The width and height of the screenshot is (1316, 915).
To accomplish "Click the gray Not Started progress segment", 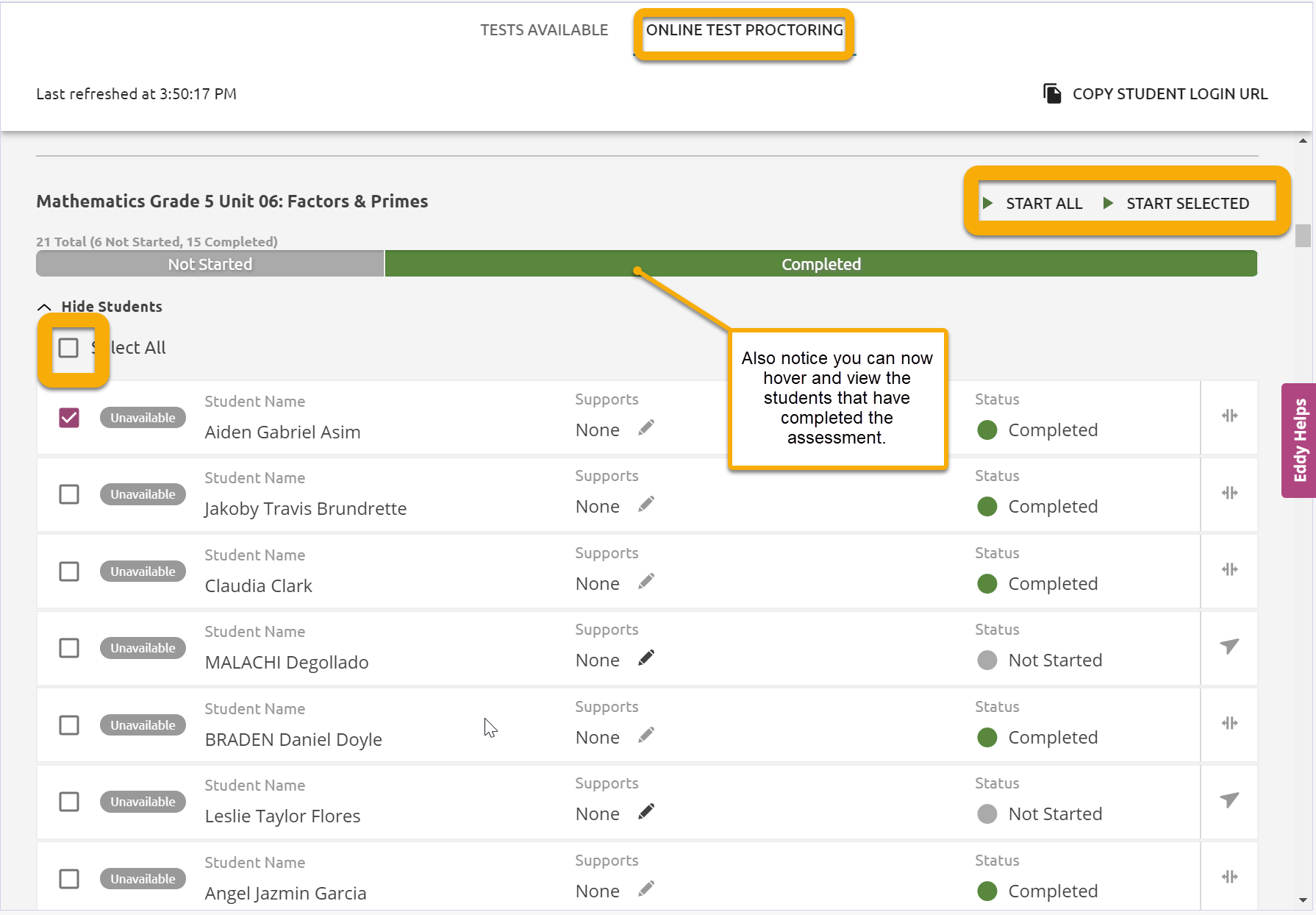I will pyautogui.click(x=210, y=264).
